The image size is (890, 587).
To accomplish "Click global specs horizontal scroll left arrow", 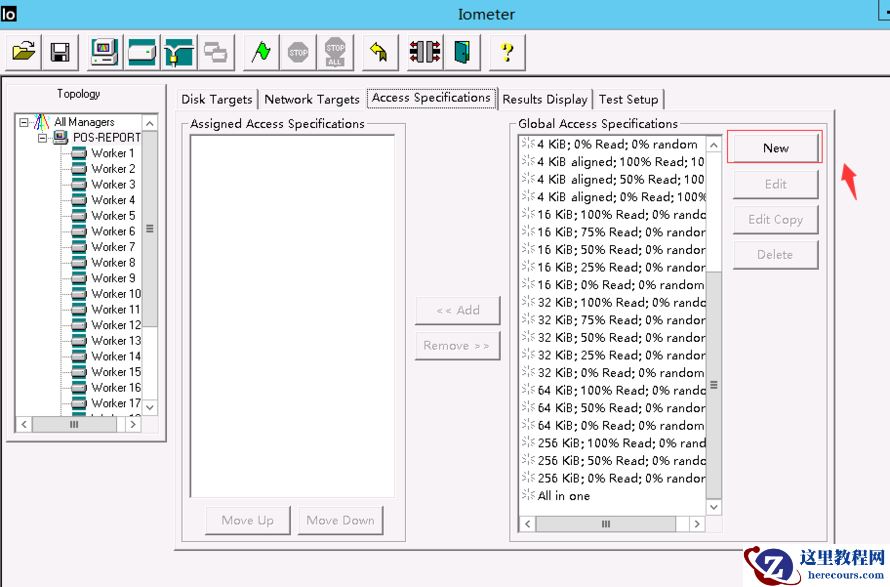I will [527, 524].
